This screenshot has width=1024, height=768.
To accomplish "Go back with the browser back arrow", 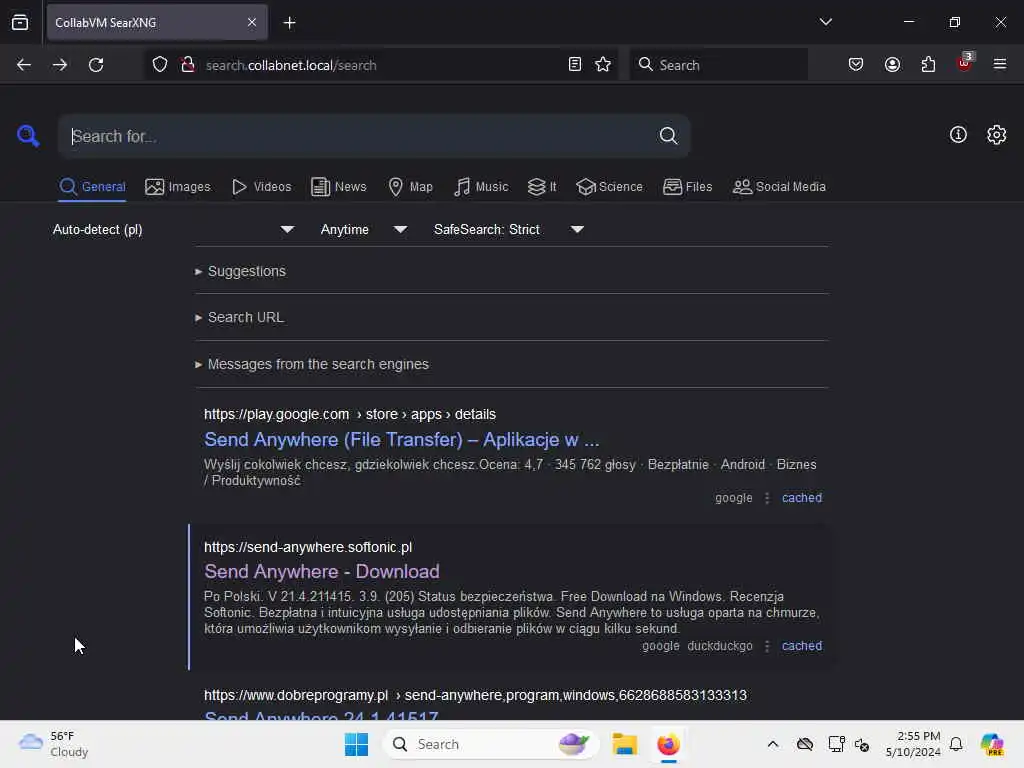I will (24, 65).
